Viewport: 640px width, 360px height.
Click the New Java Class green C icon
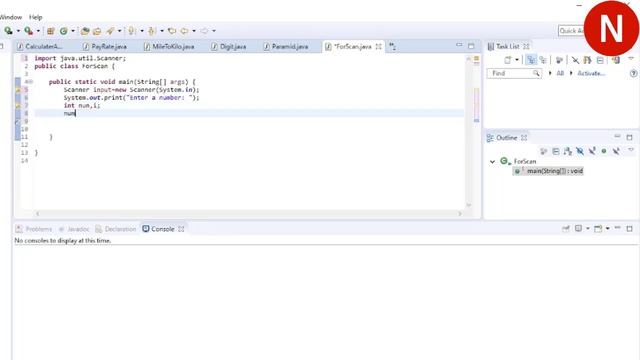tap(64, 31)
